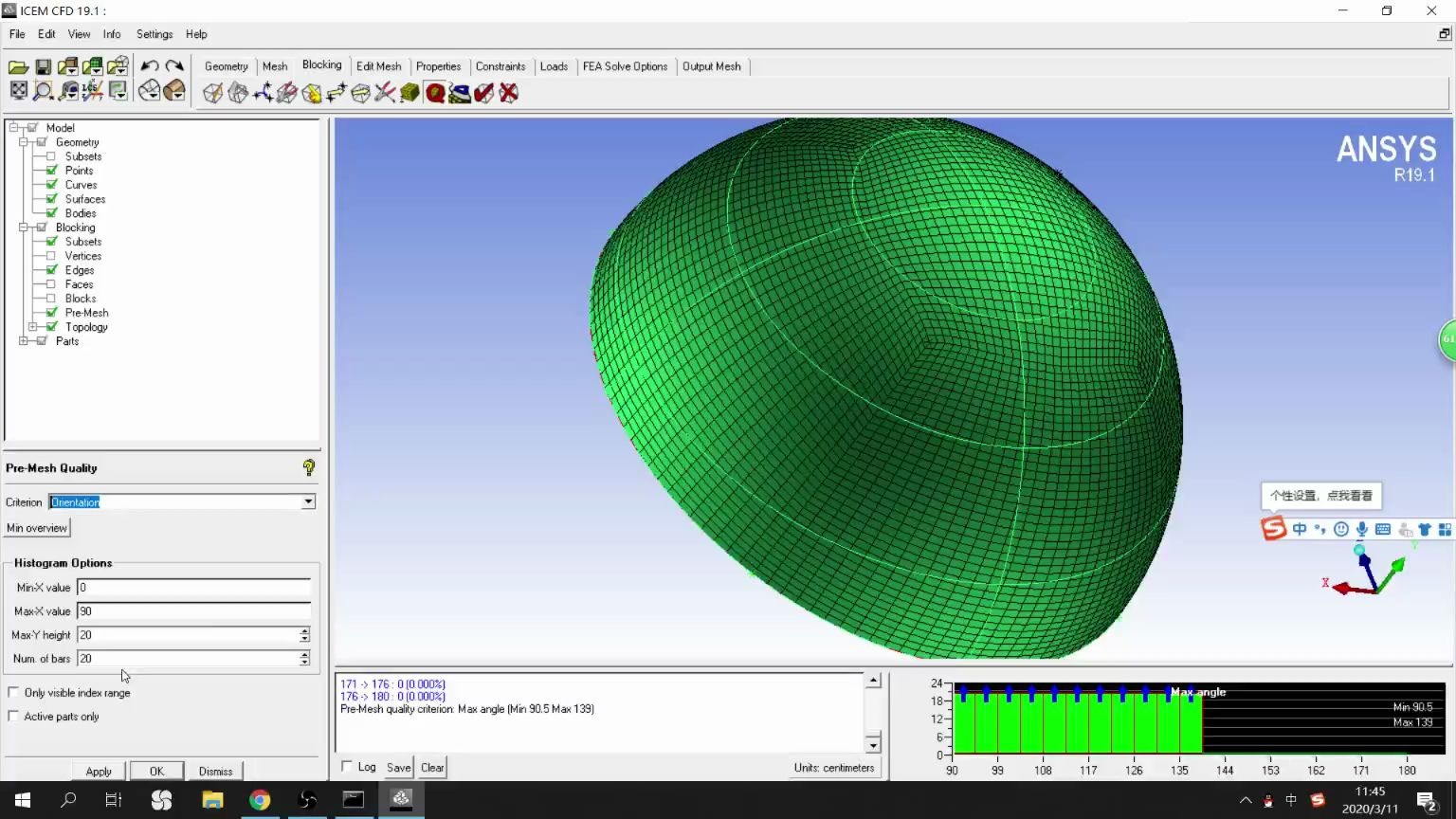
Task: Select the Delete Block tool
Action: [x=508, y=92]
